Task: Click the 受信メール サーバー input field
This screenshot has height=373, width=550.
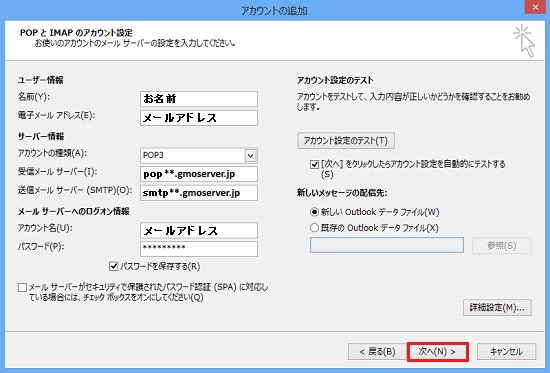Action: pyautogui.click(x=199, y=174)
